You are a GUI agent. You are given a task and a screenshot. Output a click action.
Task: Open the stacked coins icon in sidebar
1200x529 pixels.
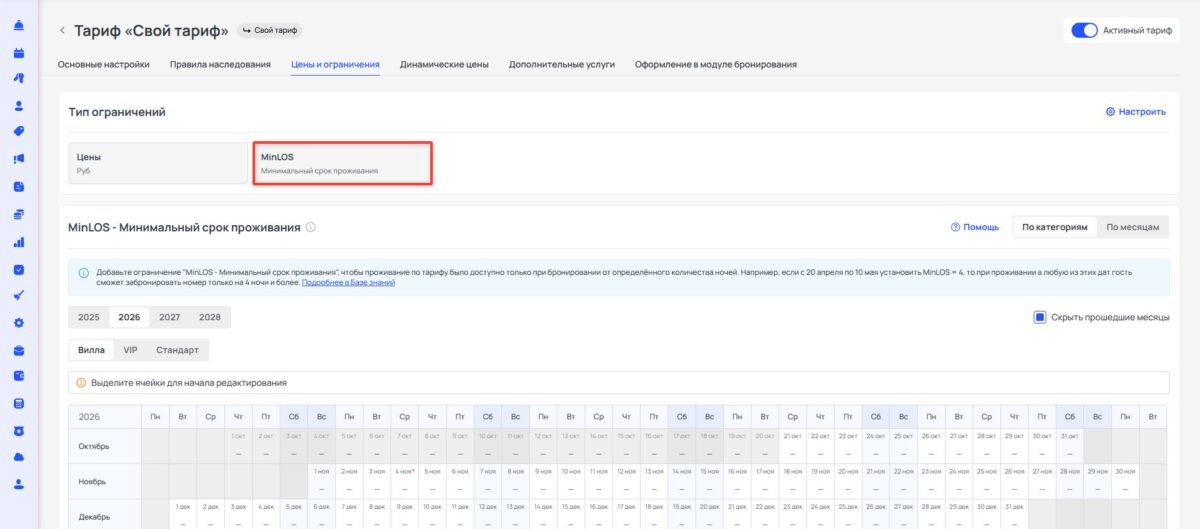(x=19, y=214)
